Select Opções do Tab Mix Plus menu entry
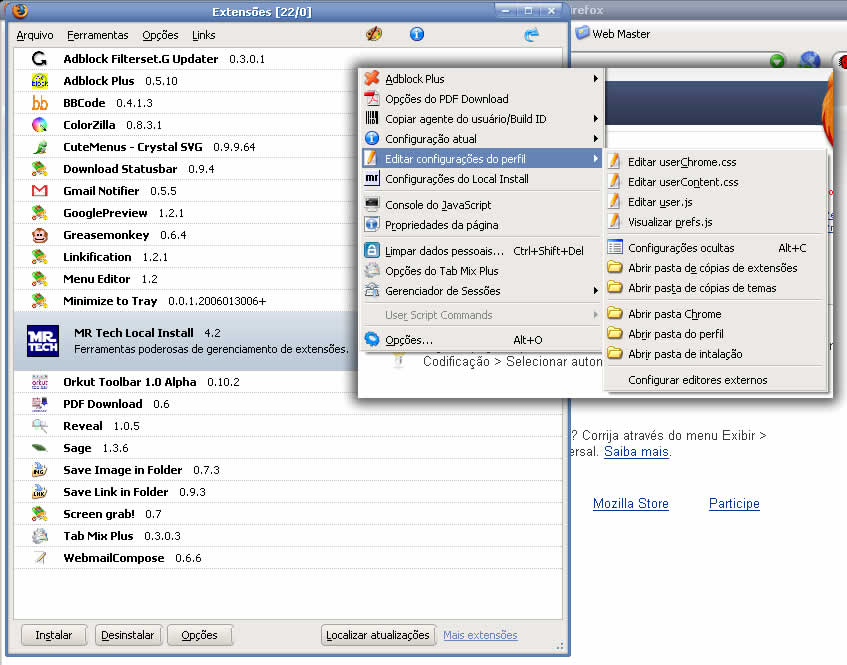The height and width of the screenshot is (665, 847). (x=482, y=271)
